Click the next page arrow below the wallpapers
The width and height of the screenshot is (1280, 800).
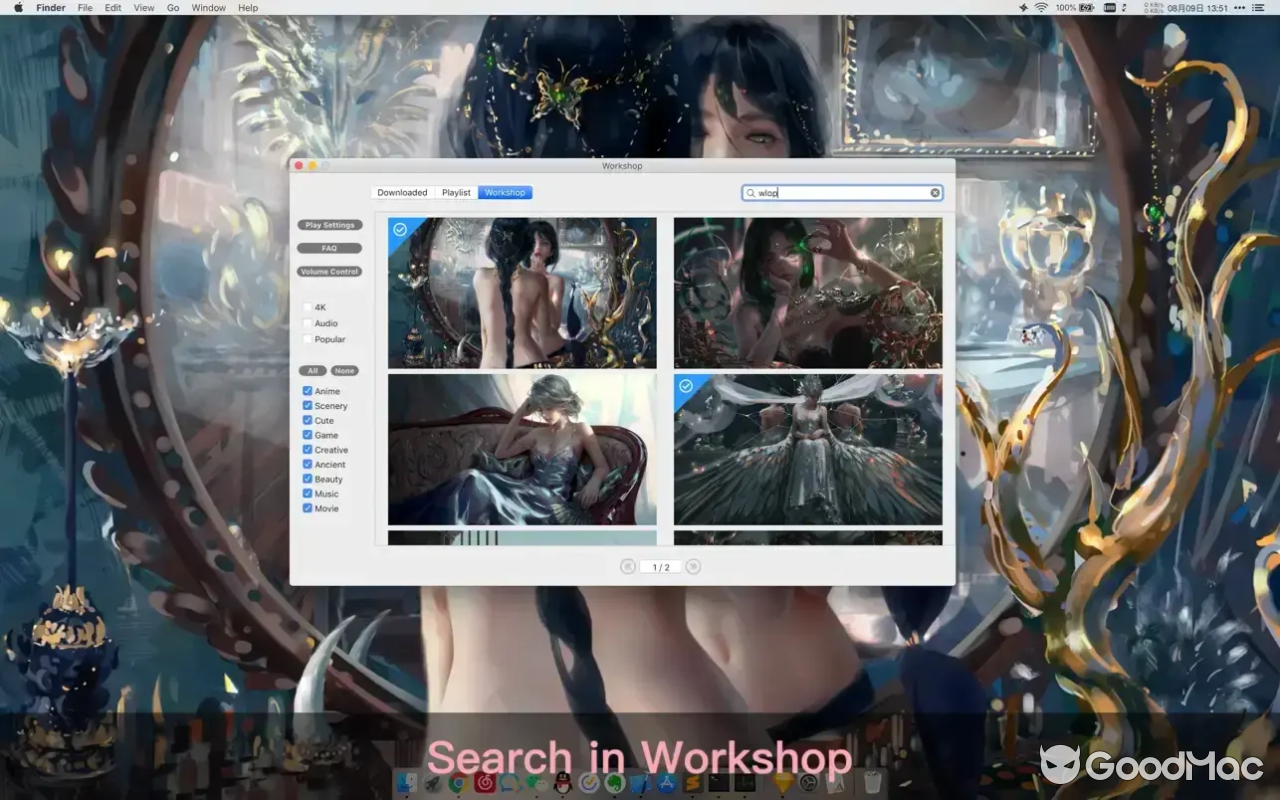693,566
